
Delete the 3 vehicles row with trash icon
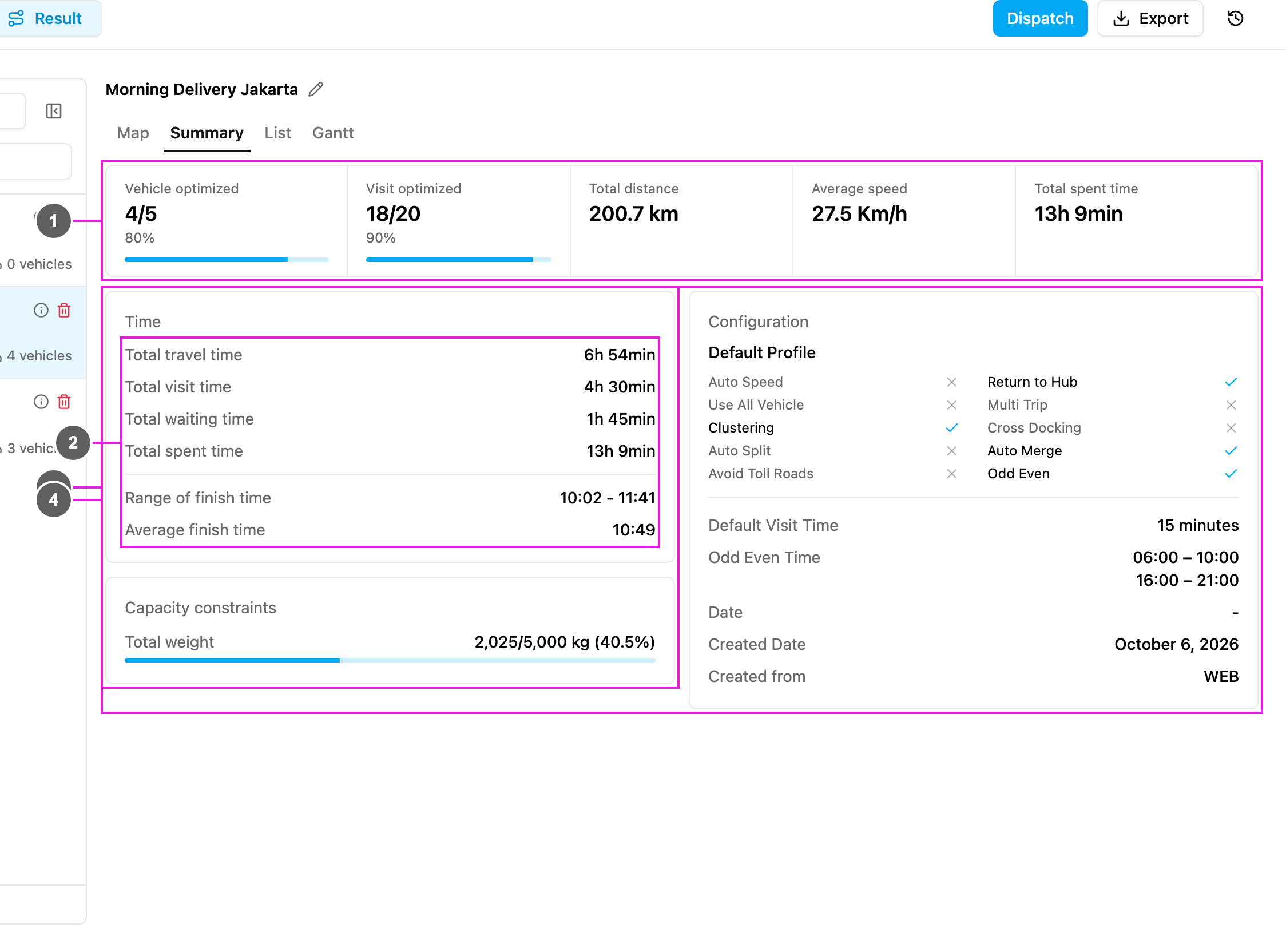pyautogui.click(x=64, y=402)
